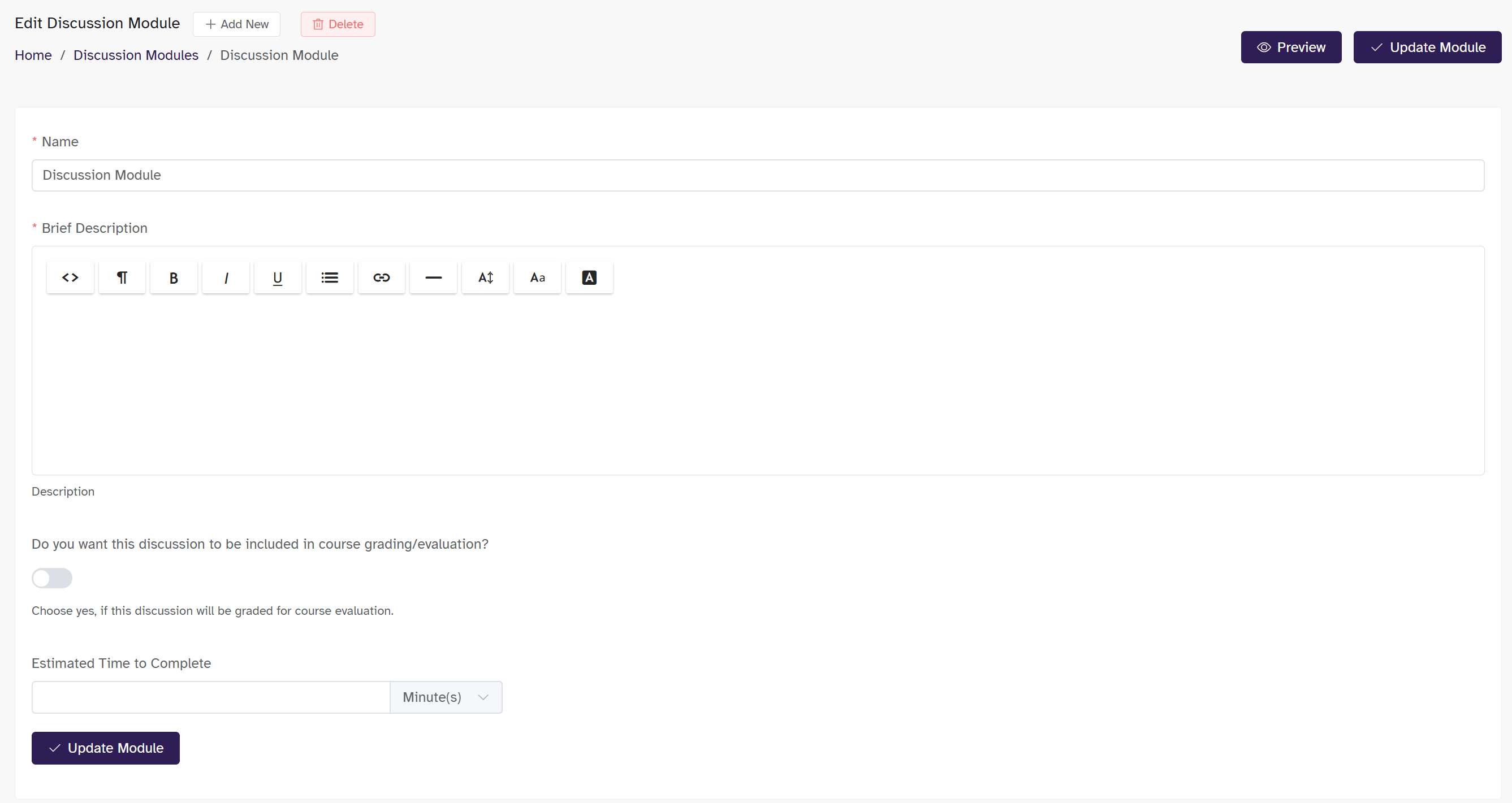Click the Preview button
The image size is (1512, 803).
pyautogui.click(x=1291, y=47)
